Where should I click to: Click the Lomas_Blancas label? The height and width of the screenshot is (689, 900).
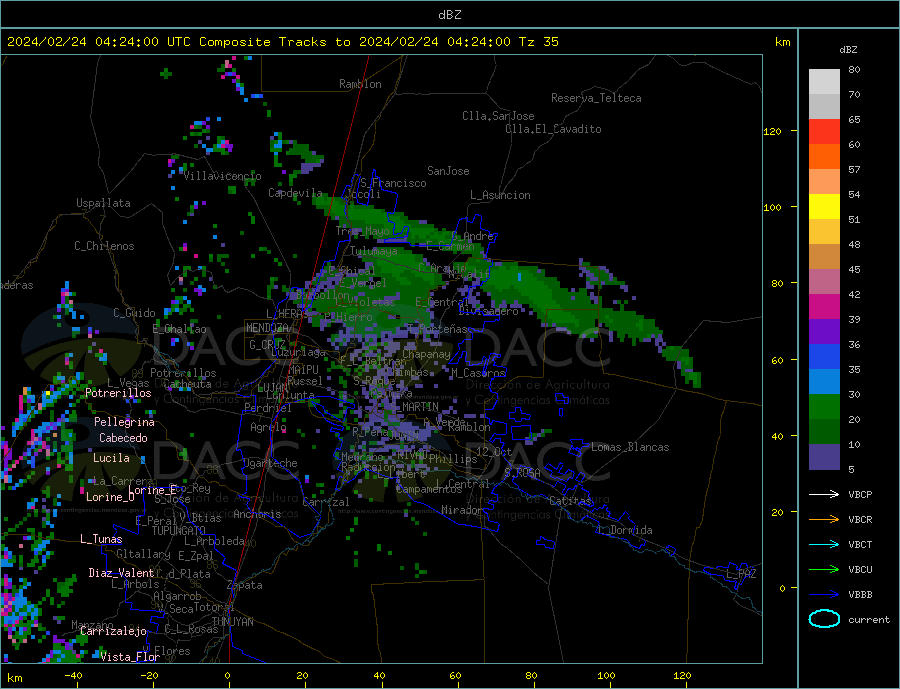click(x=630, y=447)
